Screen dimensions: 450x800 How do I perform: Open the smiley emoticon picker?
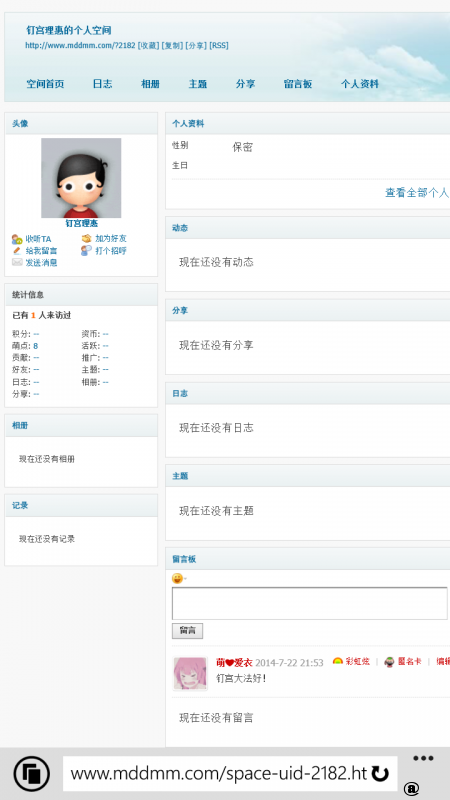[177, 578]
